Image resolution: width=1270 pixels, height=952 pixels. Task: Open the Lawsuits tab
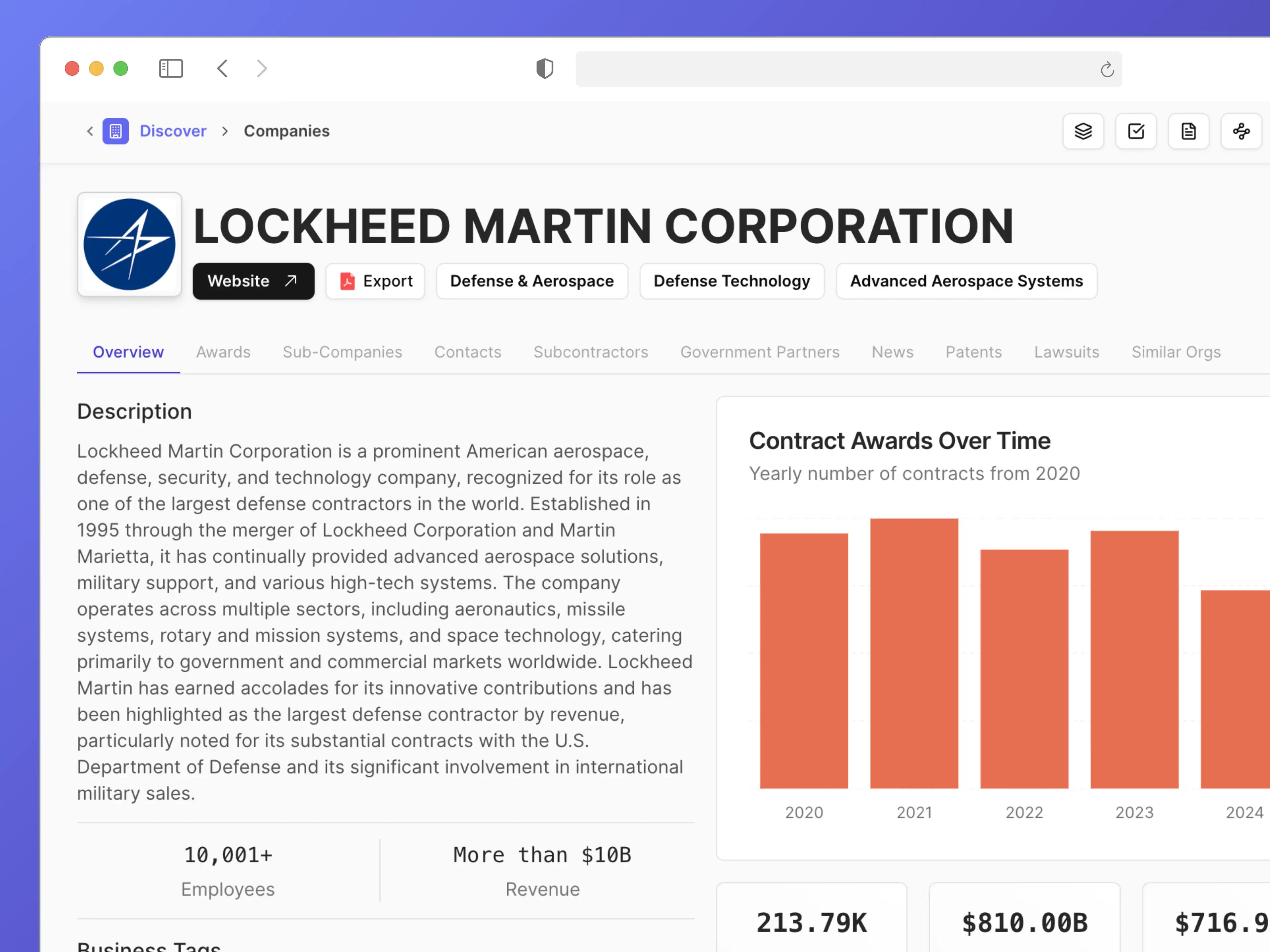pyautogui.click(x=1067, y=352)
